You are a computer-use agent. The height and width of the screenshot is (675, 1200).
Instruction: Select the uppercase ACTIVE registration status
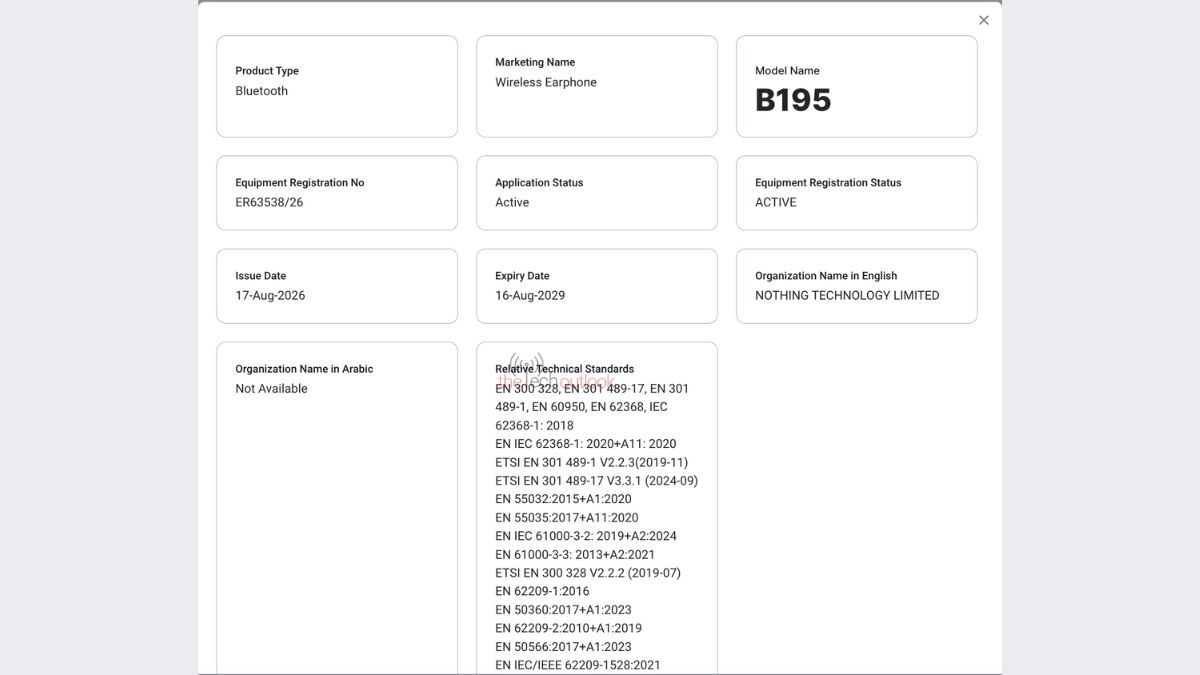tap(776, 202)
